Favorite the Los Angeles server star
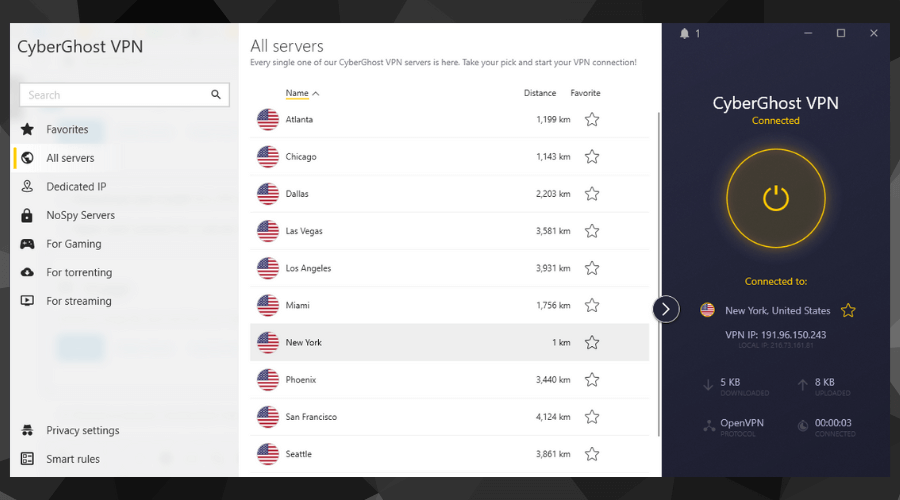 pyautogui.click(x=592, y=268)
